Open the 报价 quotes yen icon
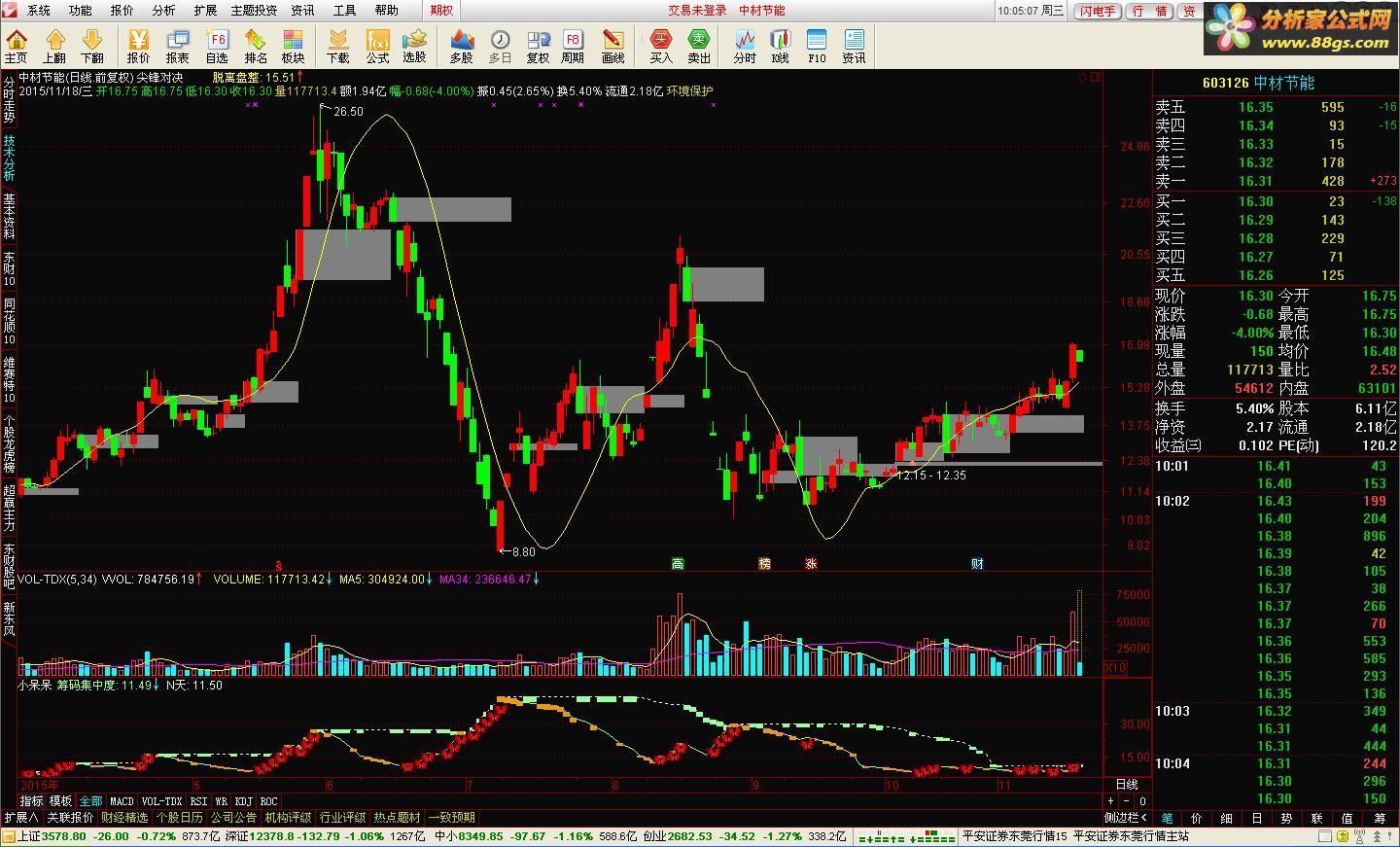 coord(138,46)
